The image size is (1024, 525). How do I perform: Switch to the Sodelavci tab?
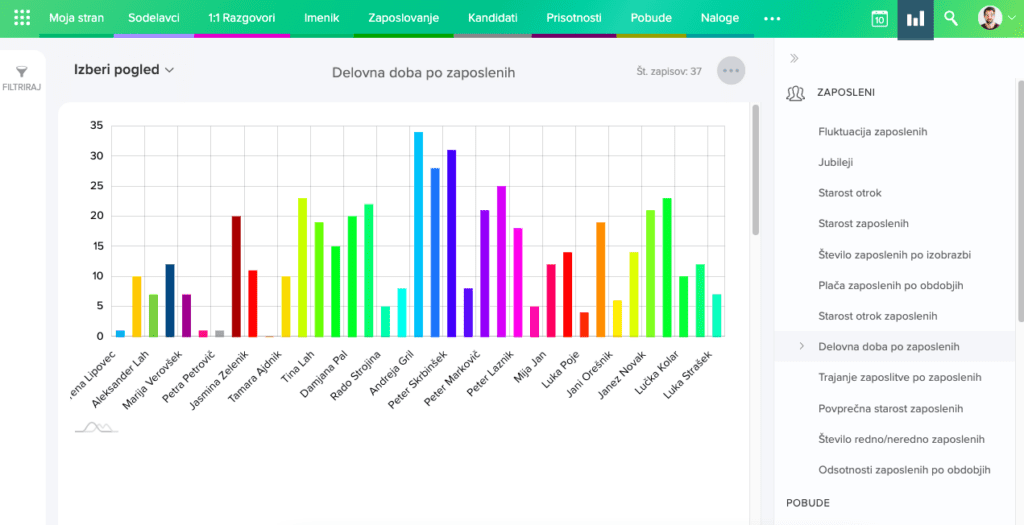tap(154, 18)
